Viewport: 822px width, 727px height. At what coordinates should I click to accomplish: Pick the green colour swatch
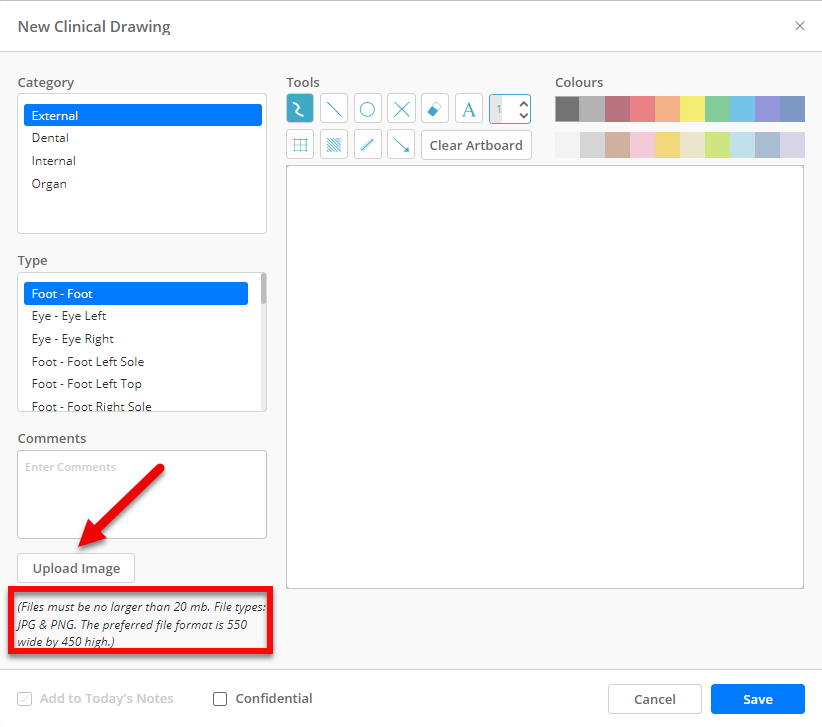coord(718,109)
